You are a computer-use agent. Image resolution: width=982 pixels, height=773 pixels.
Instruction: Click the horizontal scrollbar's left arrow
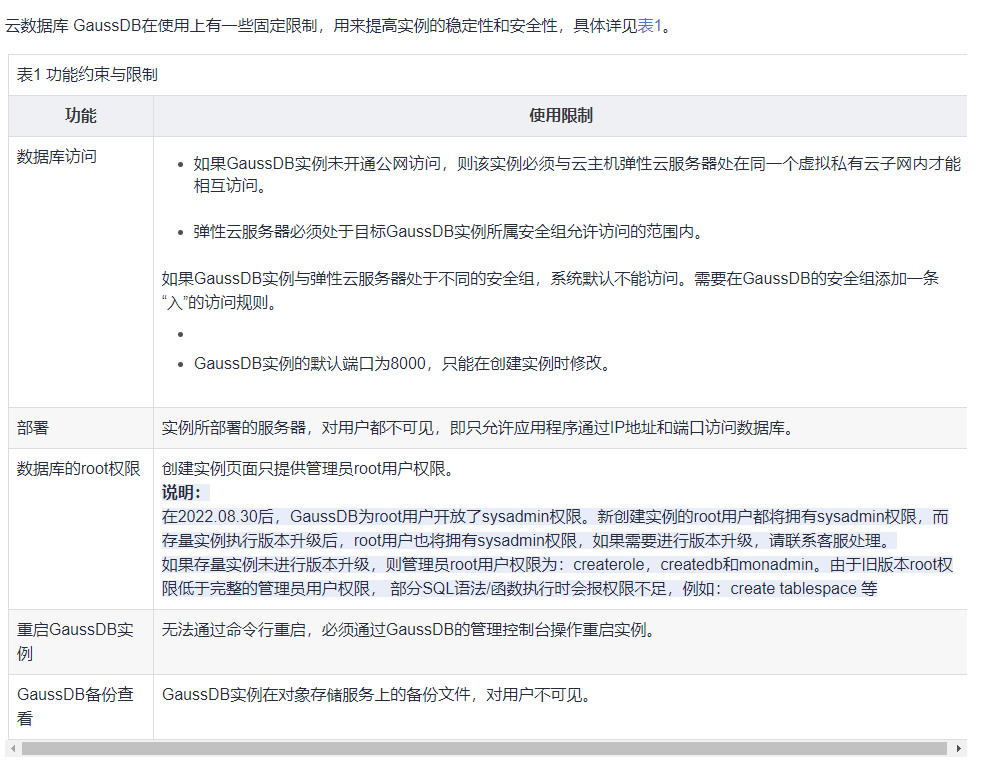point(13,749)
